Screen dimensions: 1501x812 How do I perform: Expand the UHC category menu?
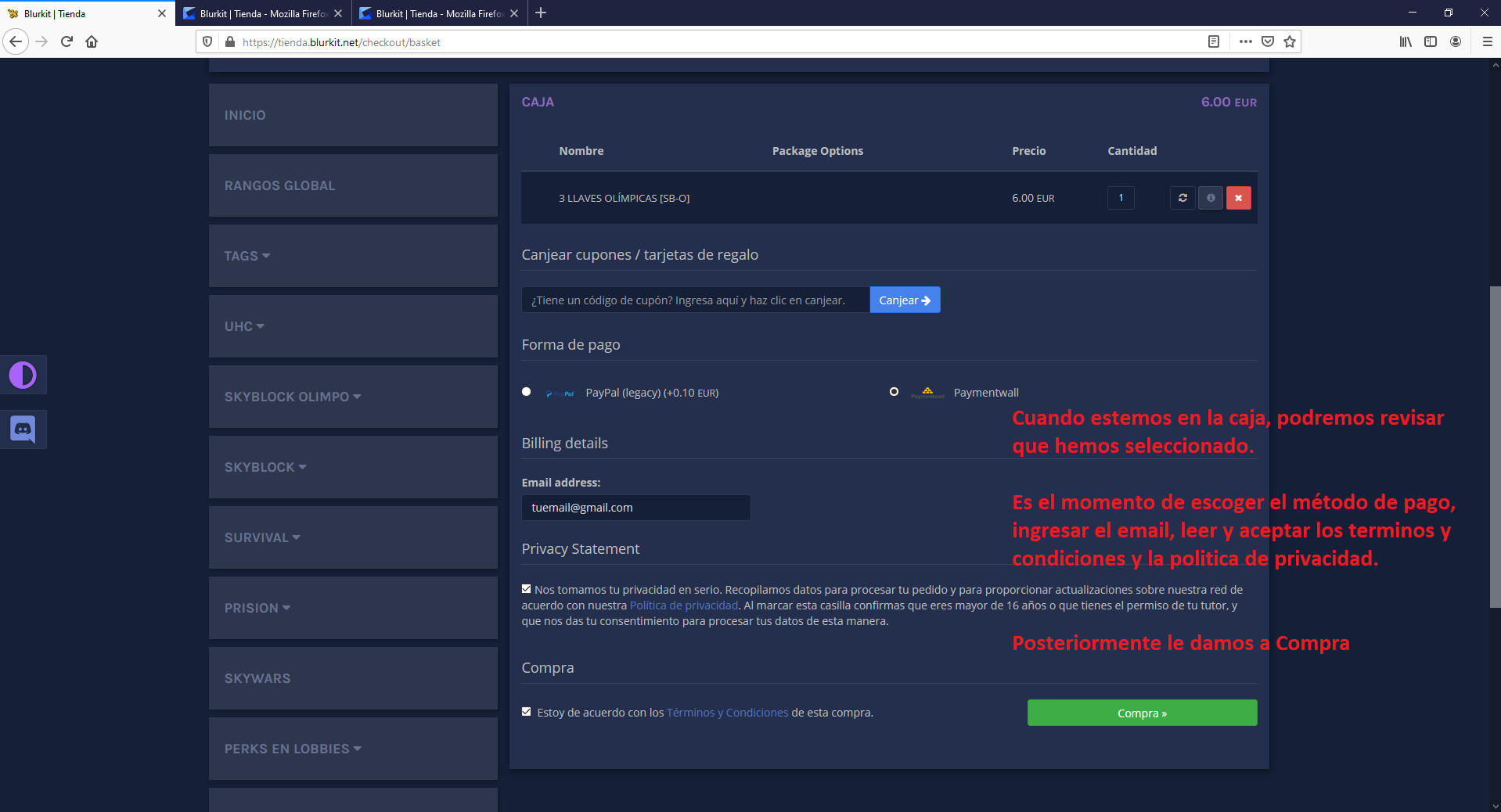(353, 326)
